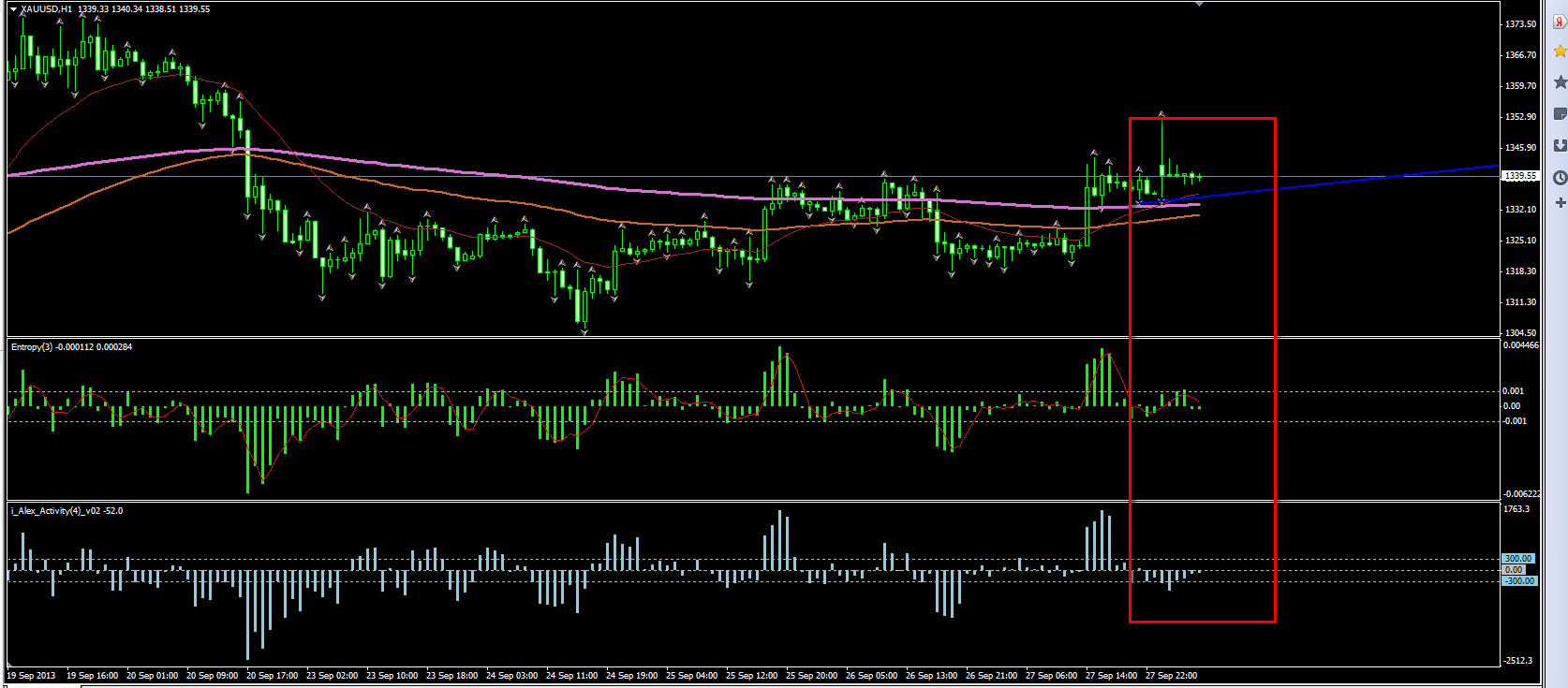Expand the XAUUSD,H1 chart menu triangle
The width and height of the screenshot is (1568, 688).
(x=13, y=9)
